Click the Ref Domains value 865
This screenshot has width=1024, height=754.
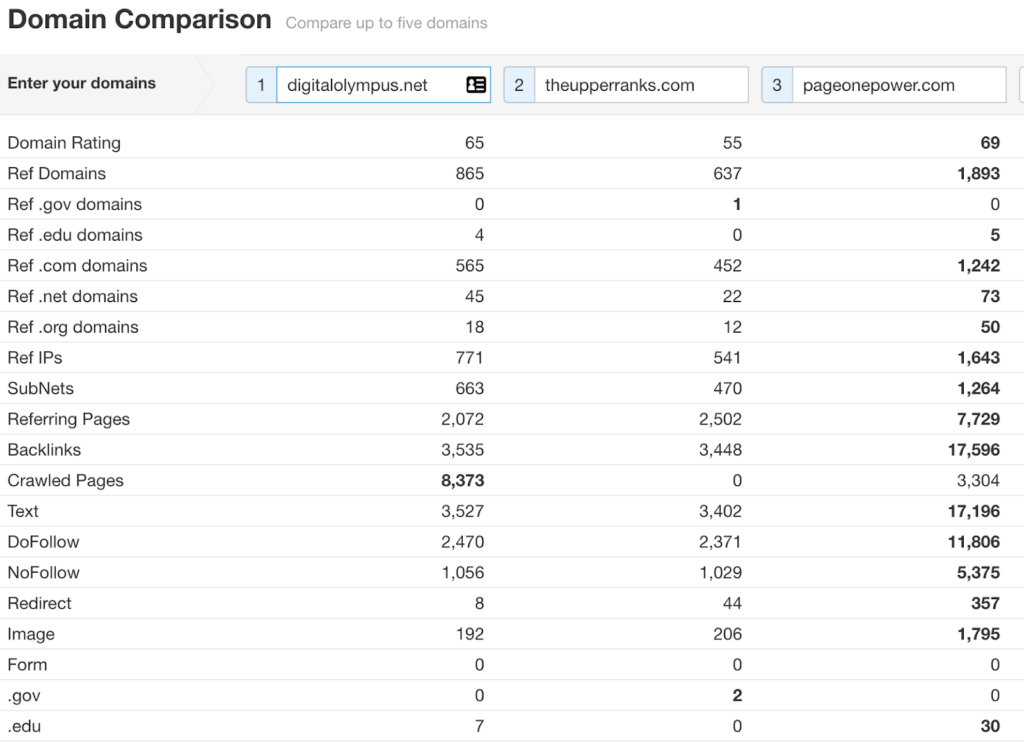(470, 174)
